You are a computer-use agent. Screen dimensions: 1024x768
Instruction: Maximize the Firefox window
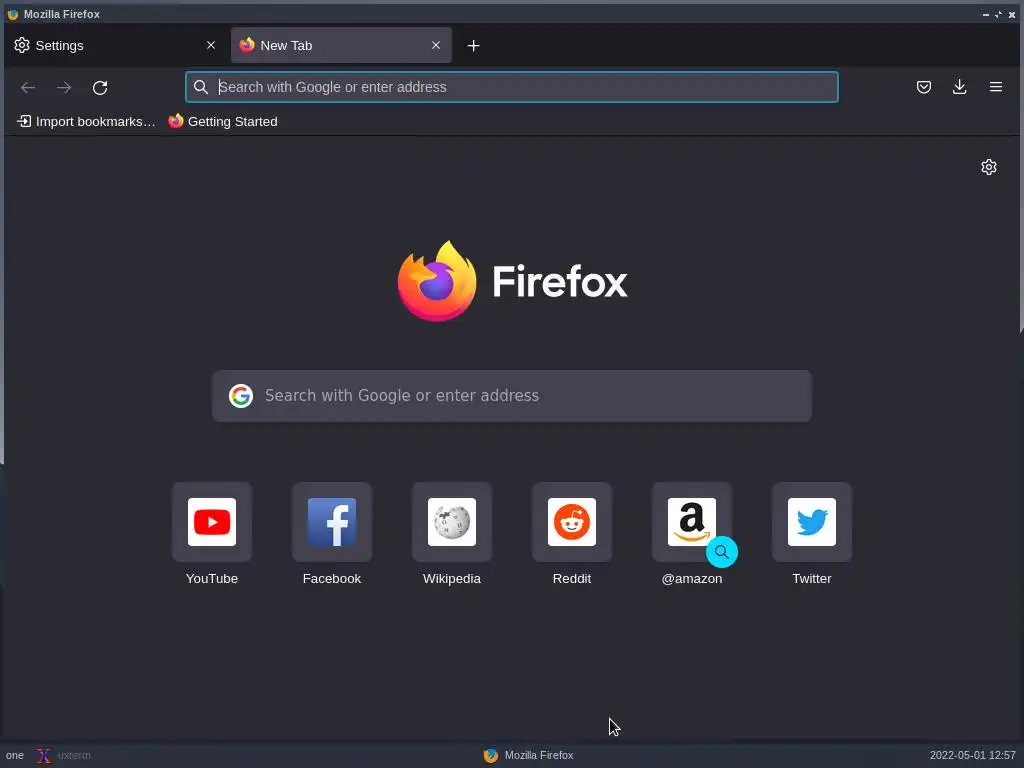999,14
